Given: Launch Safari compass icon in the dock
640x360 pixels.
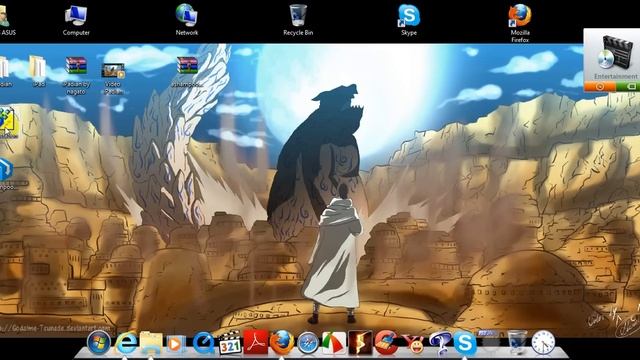Looking at the screenshot, I should tap(308, 343).
